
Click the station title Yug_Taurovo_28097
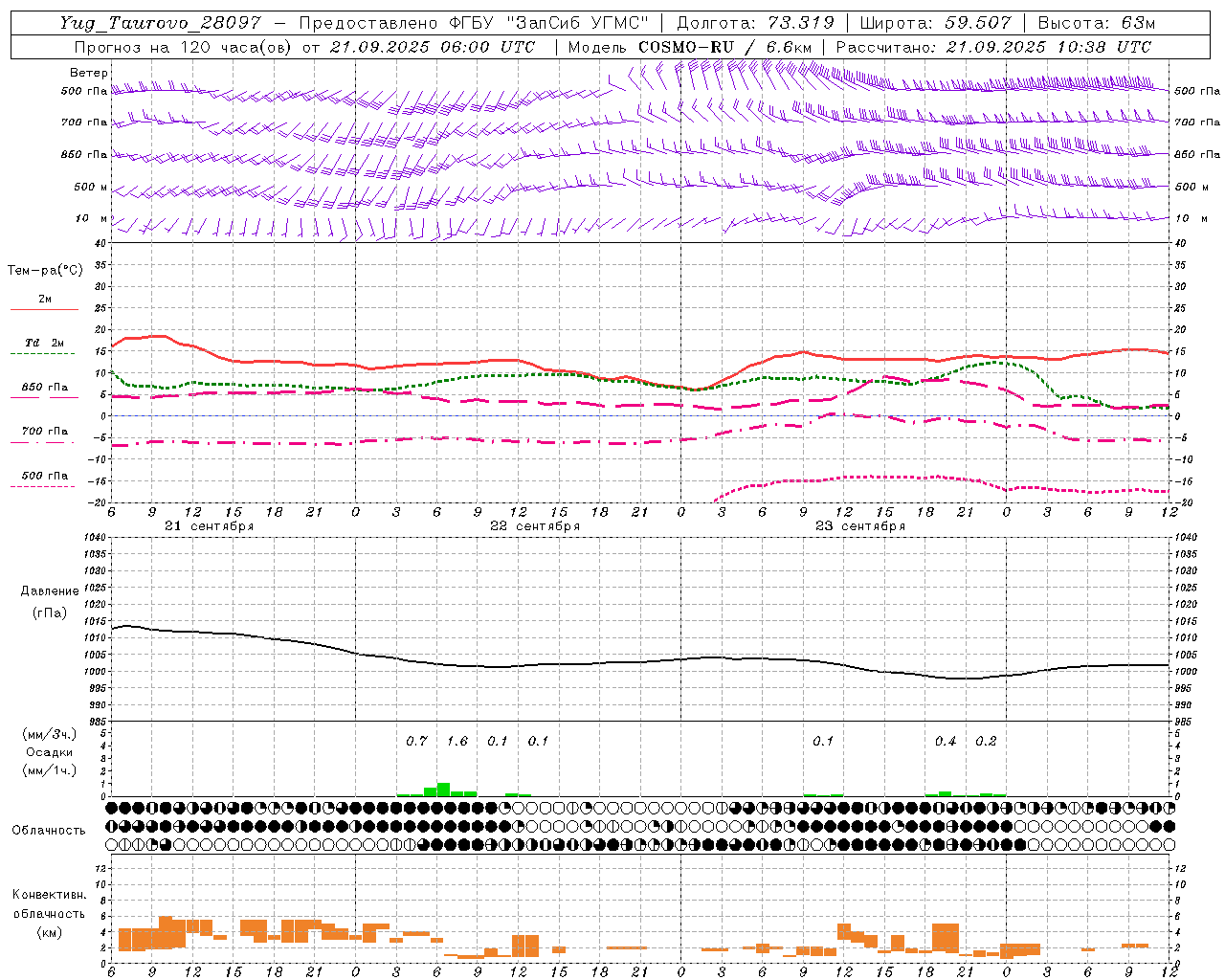(x=159, y=23)
